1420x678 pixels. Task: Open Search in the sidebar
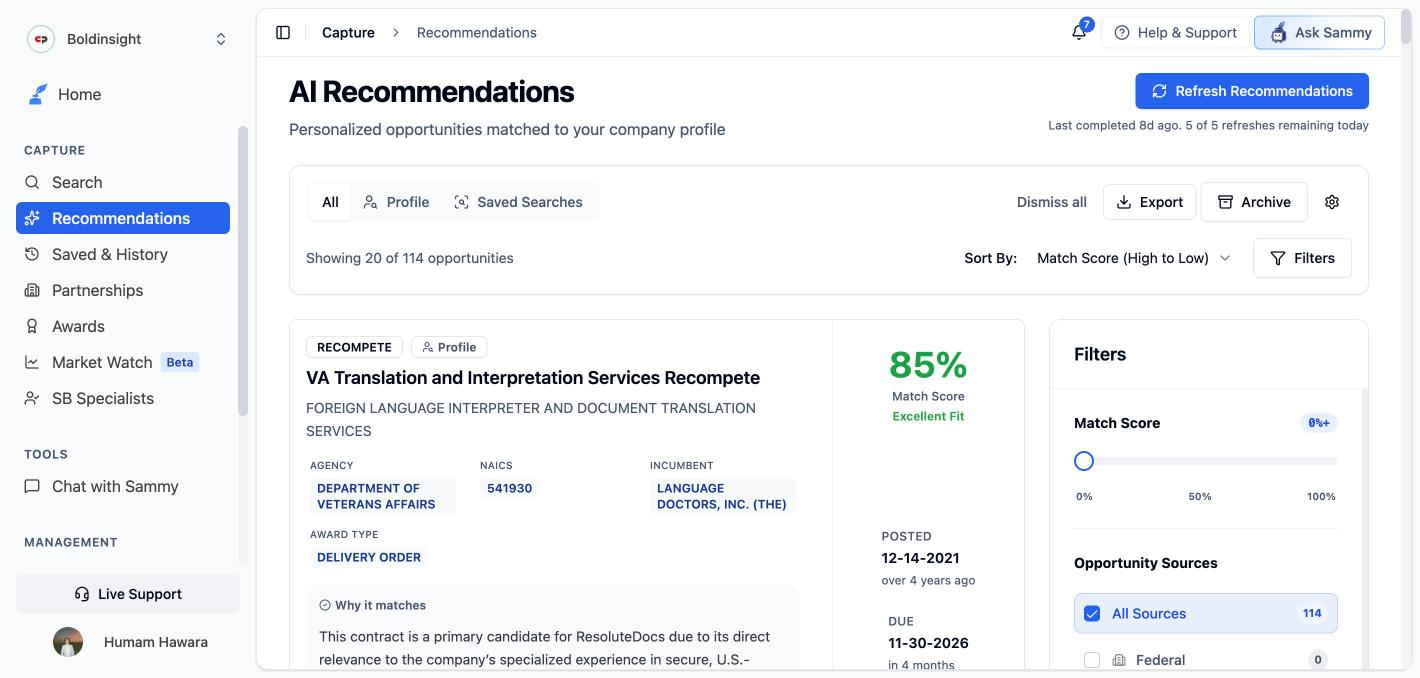pyautogui.click(x=123, y=182)
